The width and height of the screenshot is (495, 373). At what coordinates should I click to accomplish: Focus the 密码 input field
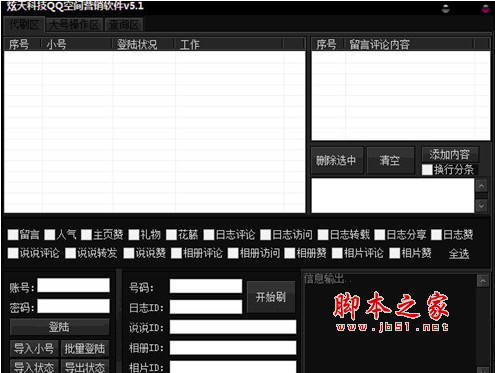[73, 306]
